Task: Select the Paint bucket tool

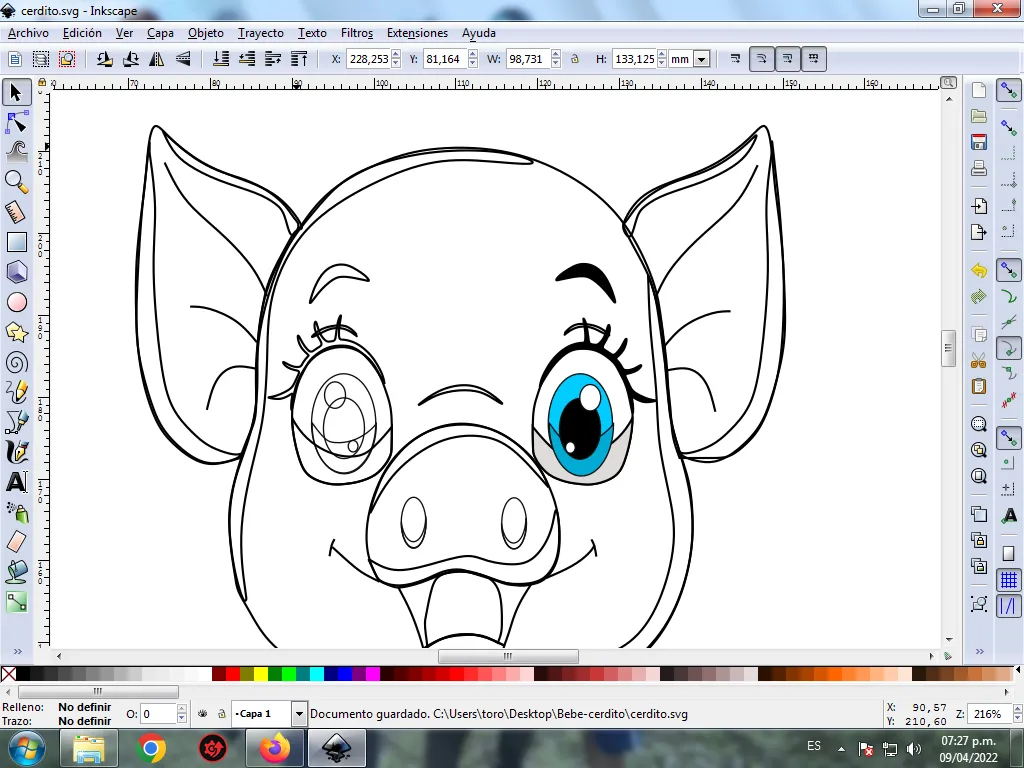Action: (16, 571)
